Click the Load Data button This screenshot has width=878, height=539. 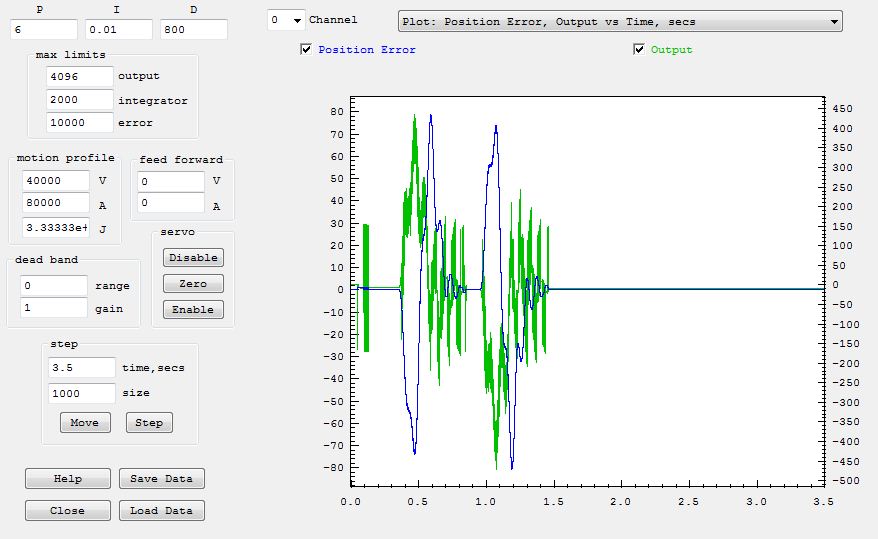tap(161, 510)
